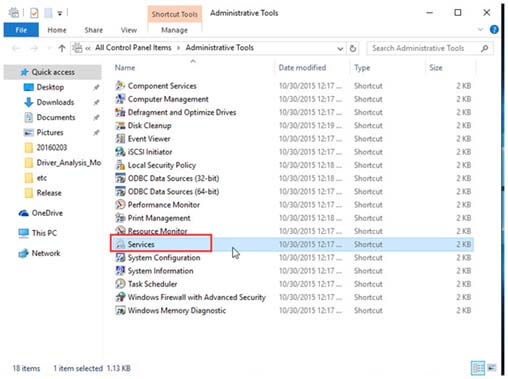Open the Help question mark icon
The image size is (508, 379).
494,30
